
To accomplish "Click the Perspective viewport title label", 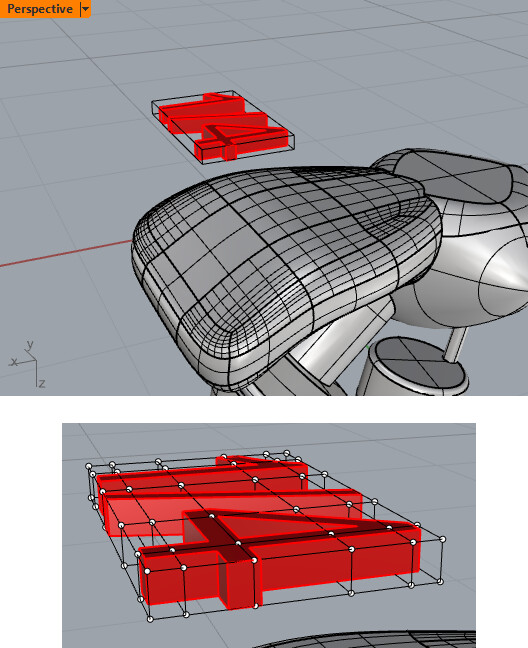I will pyautogui.click(x=40, y=9).
